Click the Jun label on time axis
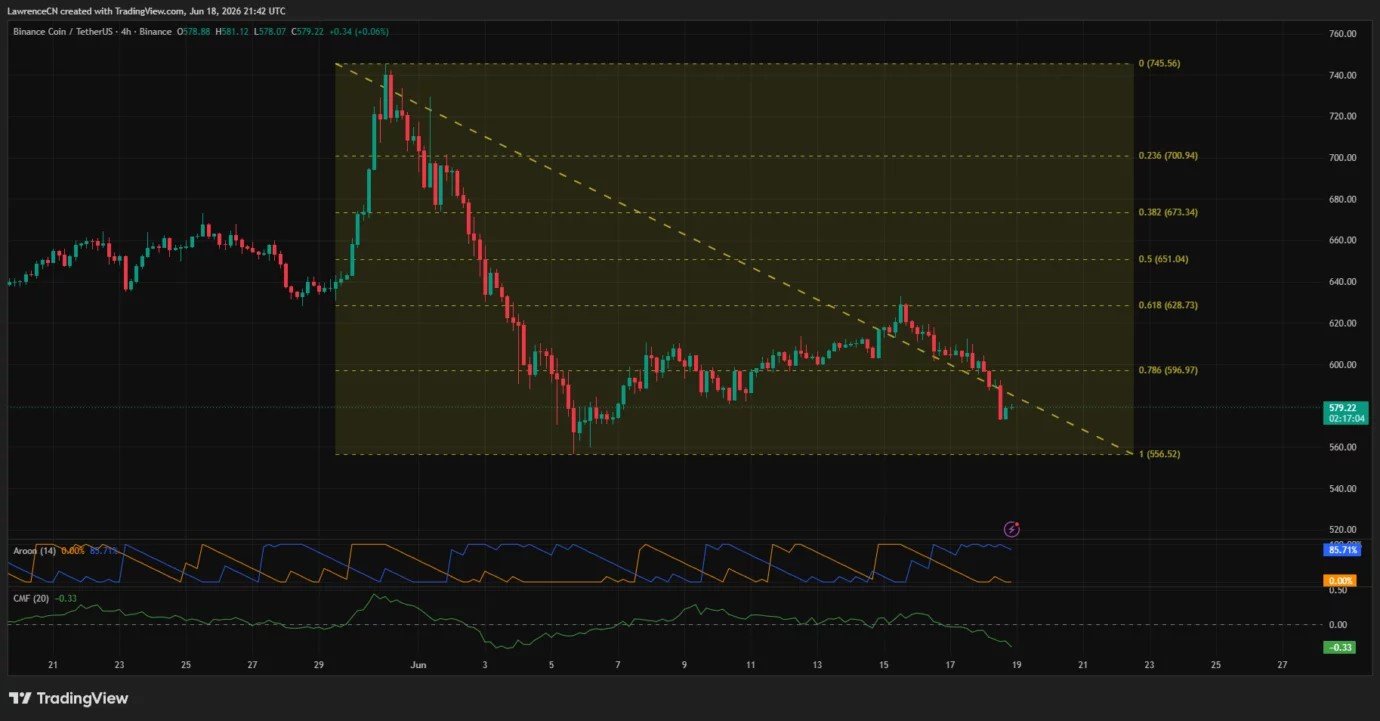Image resolution: width=1380 pixels, height=721 pixels. (x=419, y=665)
